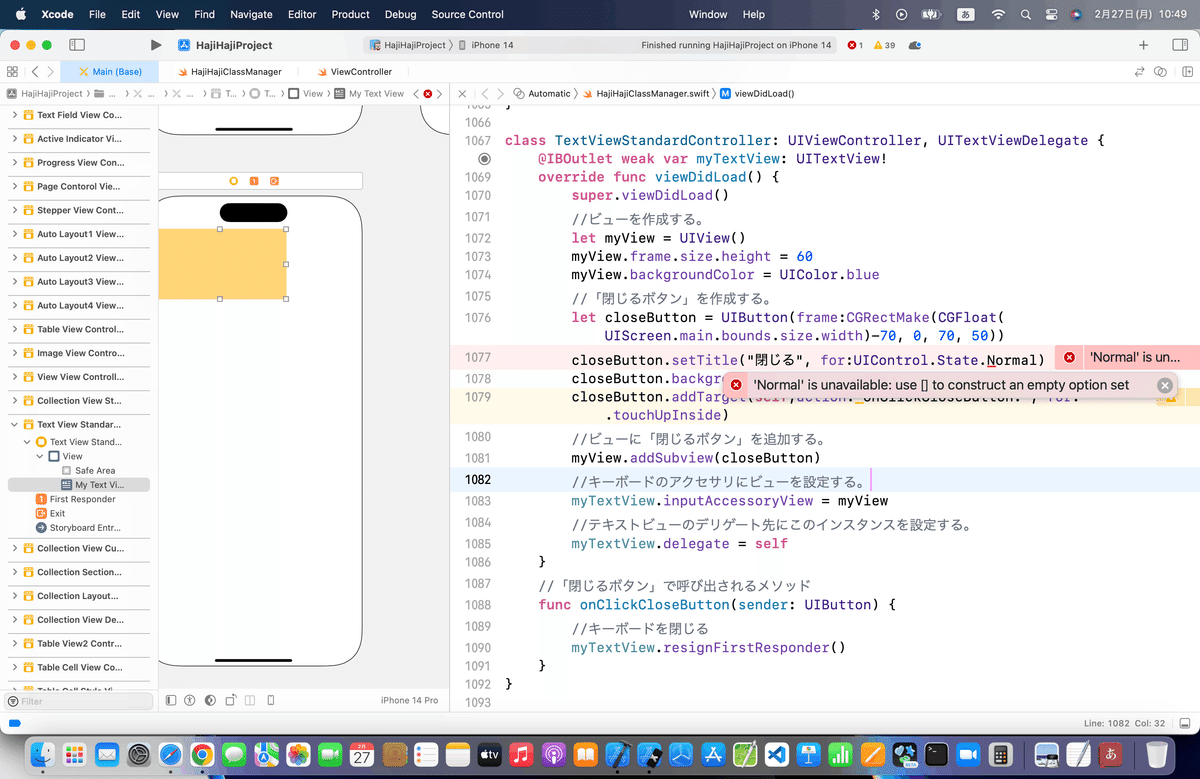
Task: Open the library with plus button
Action: tap(1144, 45)
